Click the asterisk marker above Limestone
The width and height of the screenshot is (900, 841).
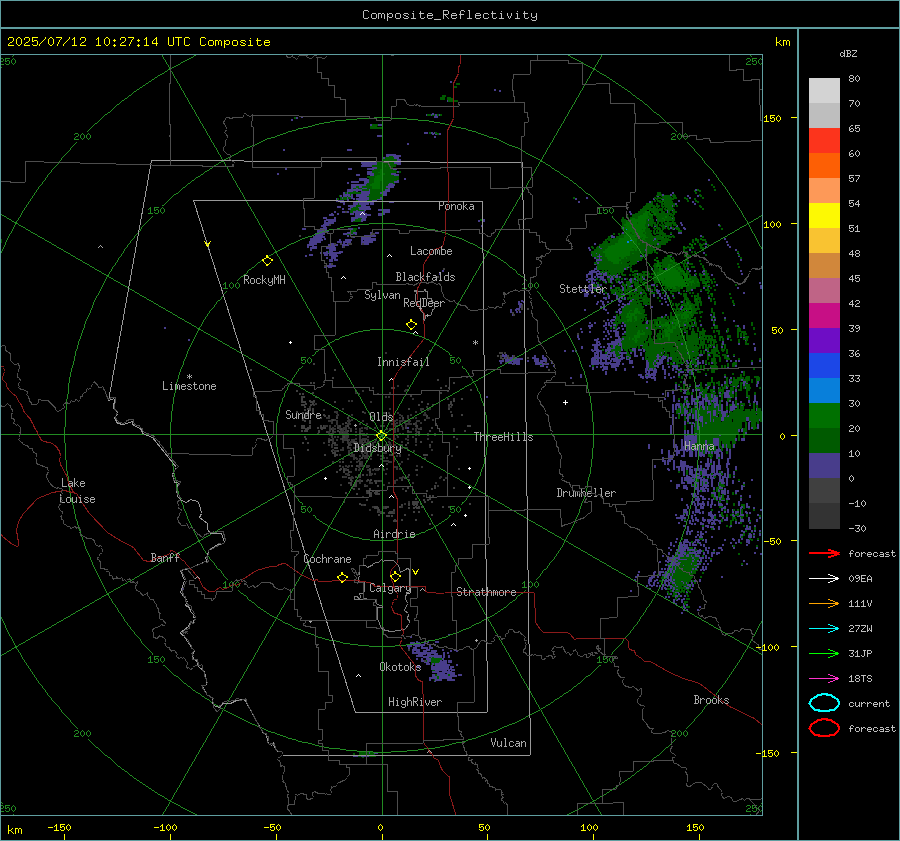coord(189,377)
